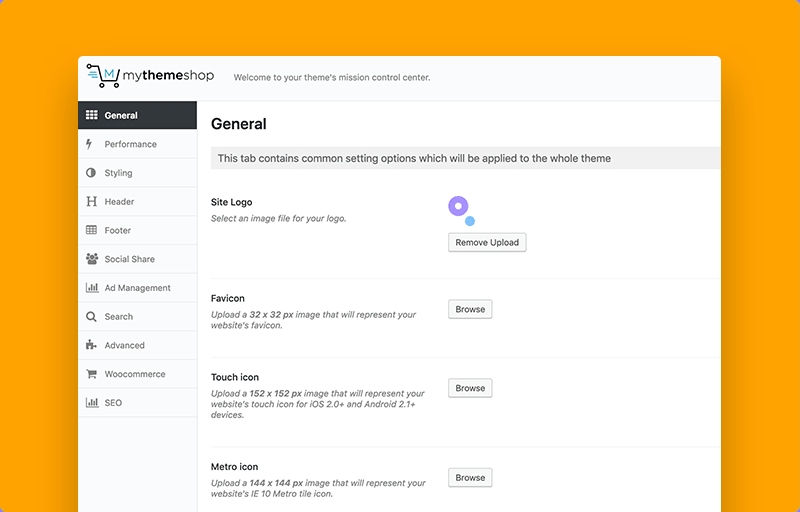Screen dimensions: 800x512
Task: Click the Advanced puzzle piece icon
Action: pyautogui.click(x=91, y=345)
